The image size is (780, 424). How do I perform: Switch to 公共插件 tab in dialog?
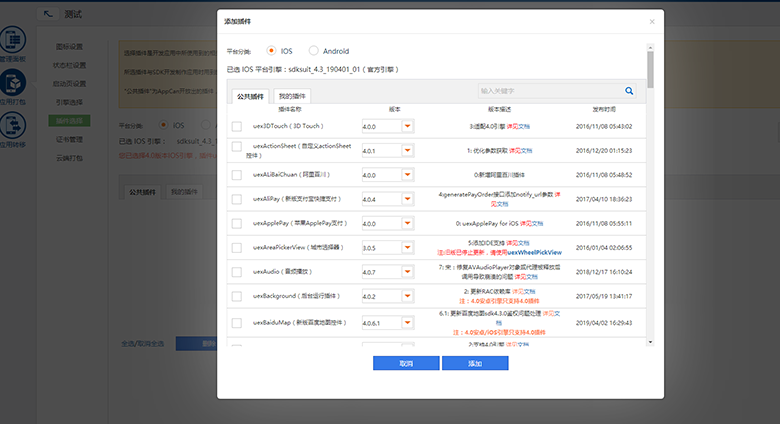(x=250, y=96)
